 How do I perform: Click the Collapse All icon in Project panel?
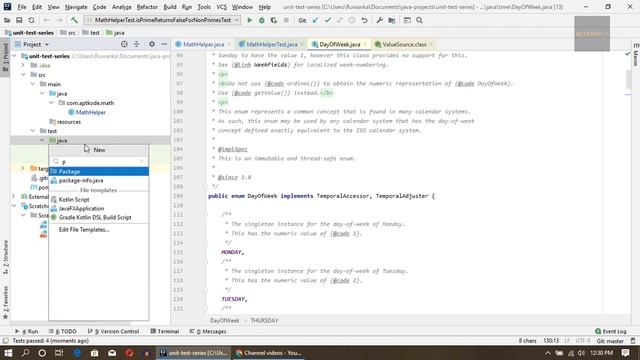coord(137,44)
